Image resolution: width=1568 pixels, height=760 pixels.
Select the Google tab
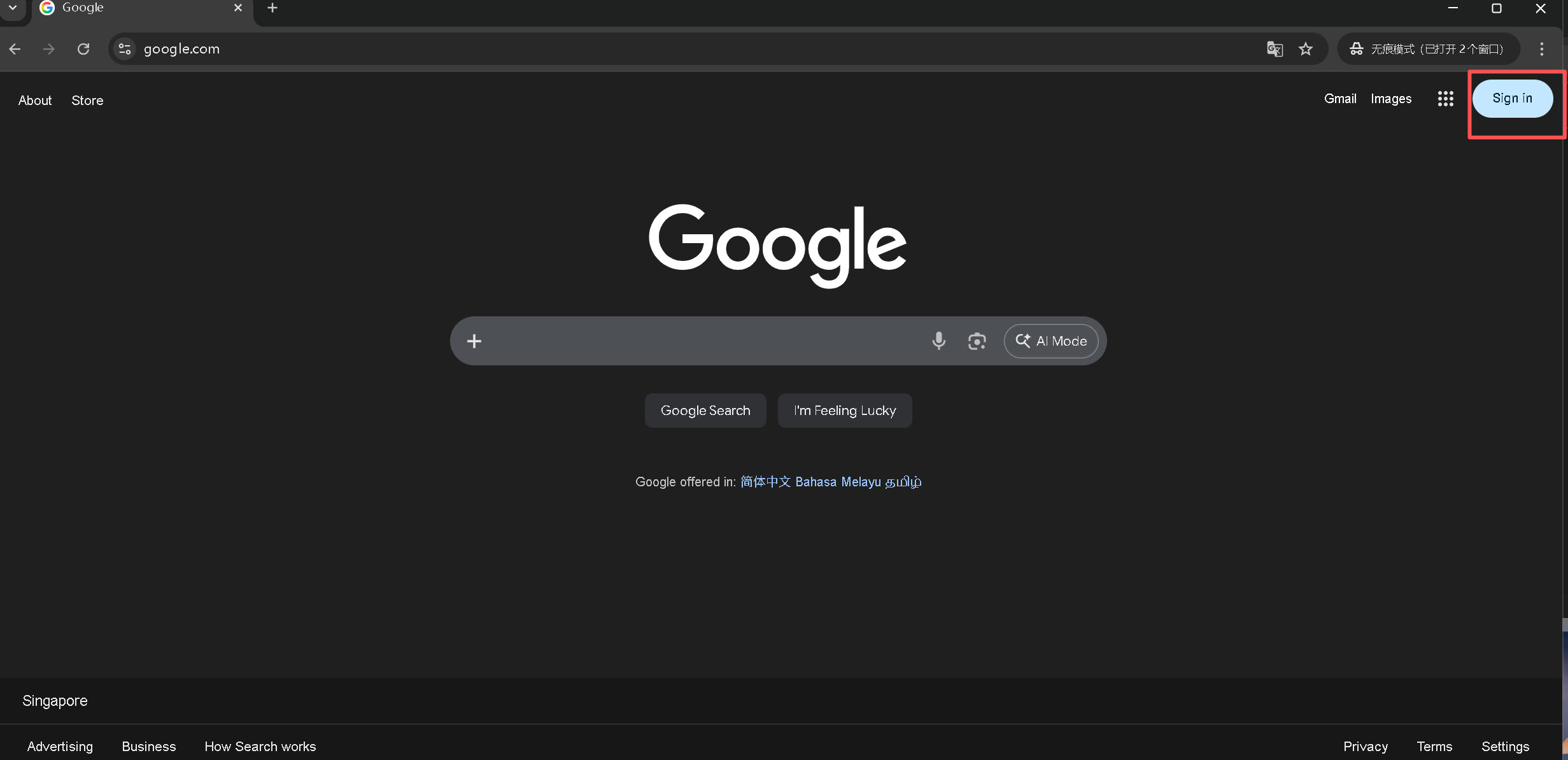[127, 8]
